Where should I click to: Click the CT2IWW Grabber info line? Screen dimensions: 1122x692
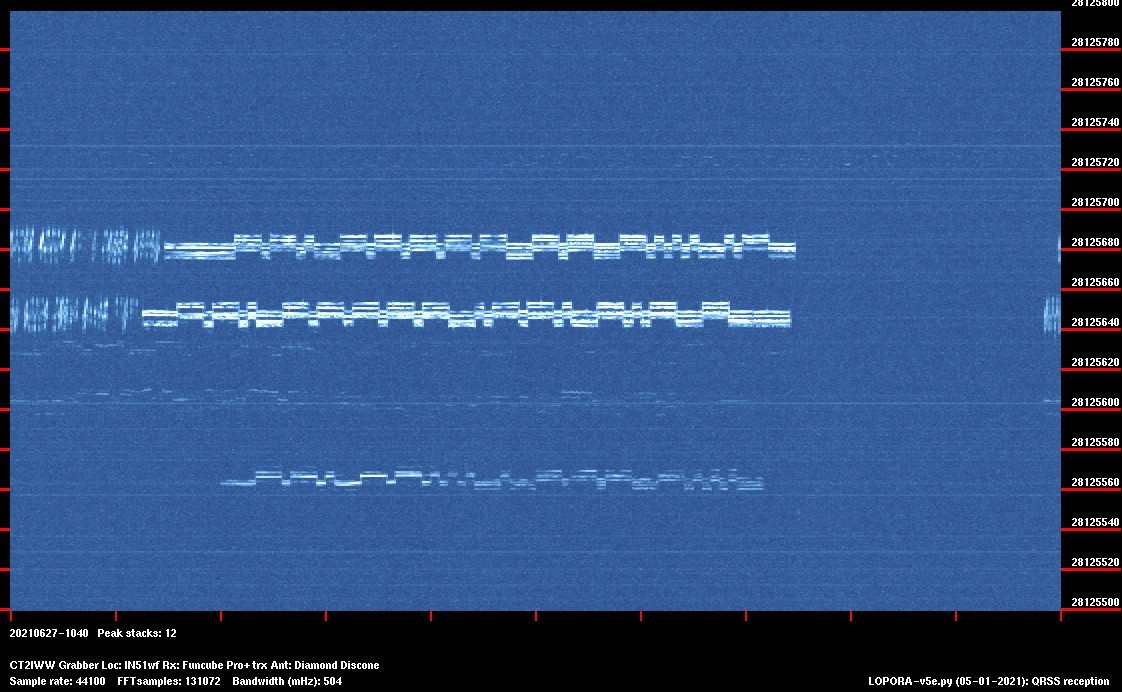point(194,666)
